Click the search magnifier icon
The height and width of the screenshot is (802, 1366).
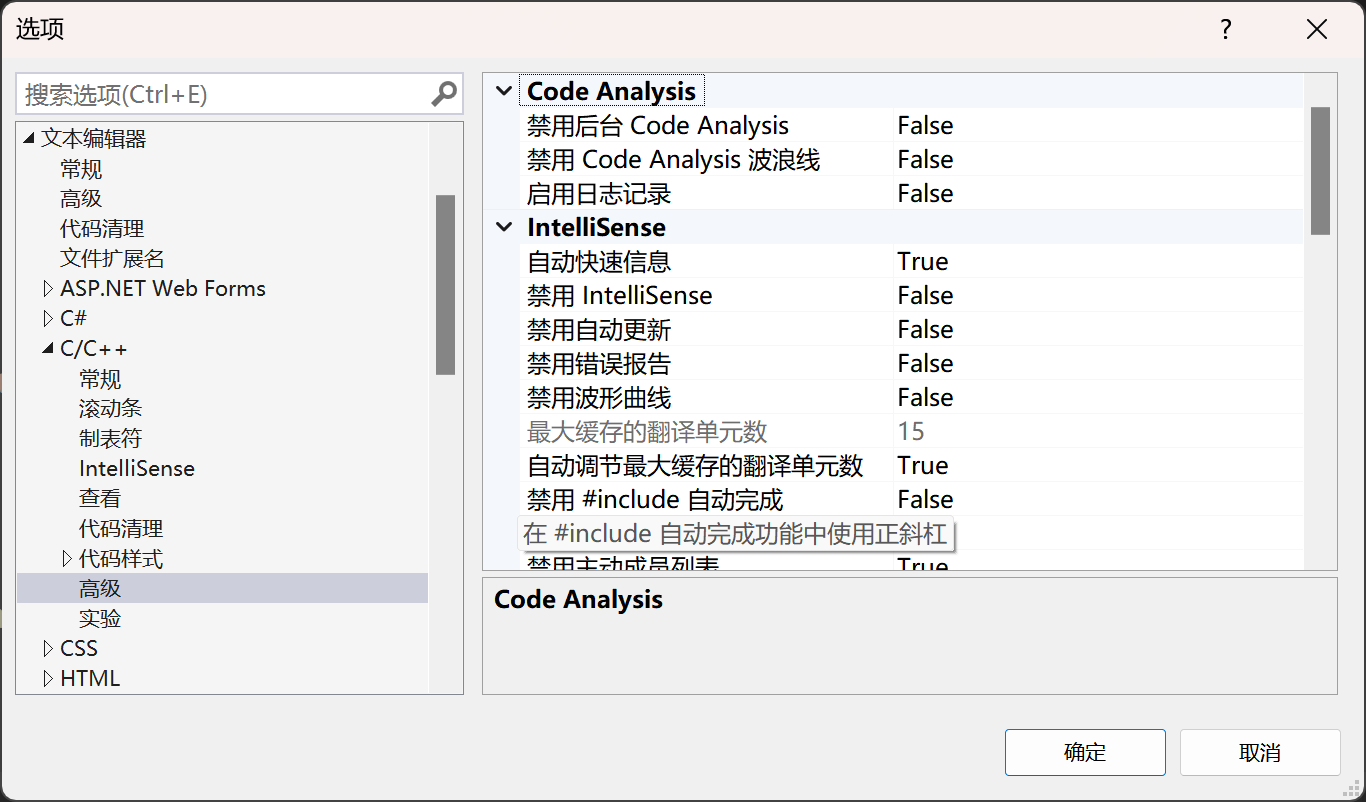point(443,94)
